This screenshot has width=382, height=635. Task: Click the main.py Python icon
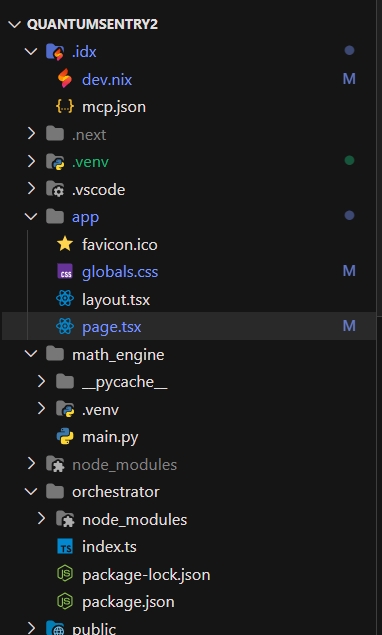[x=65, y=437]
